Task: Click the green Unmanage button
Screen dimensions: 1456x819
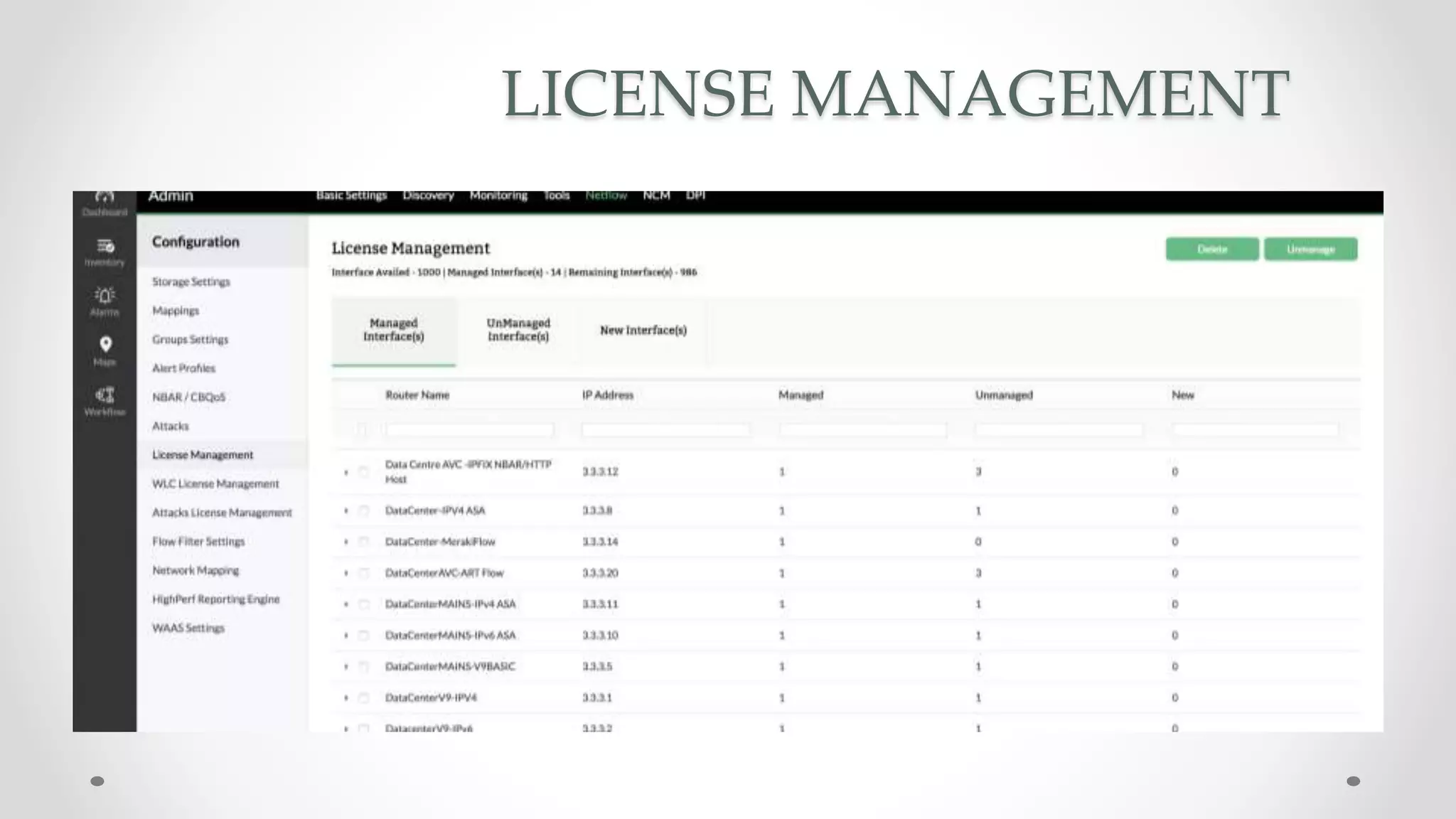Action: pyautogui.click(x=1311, y=249)
